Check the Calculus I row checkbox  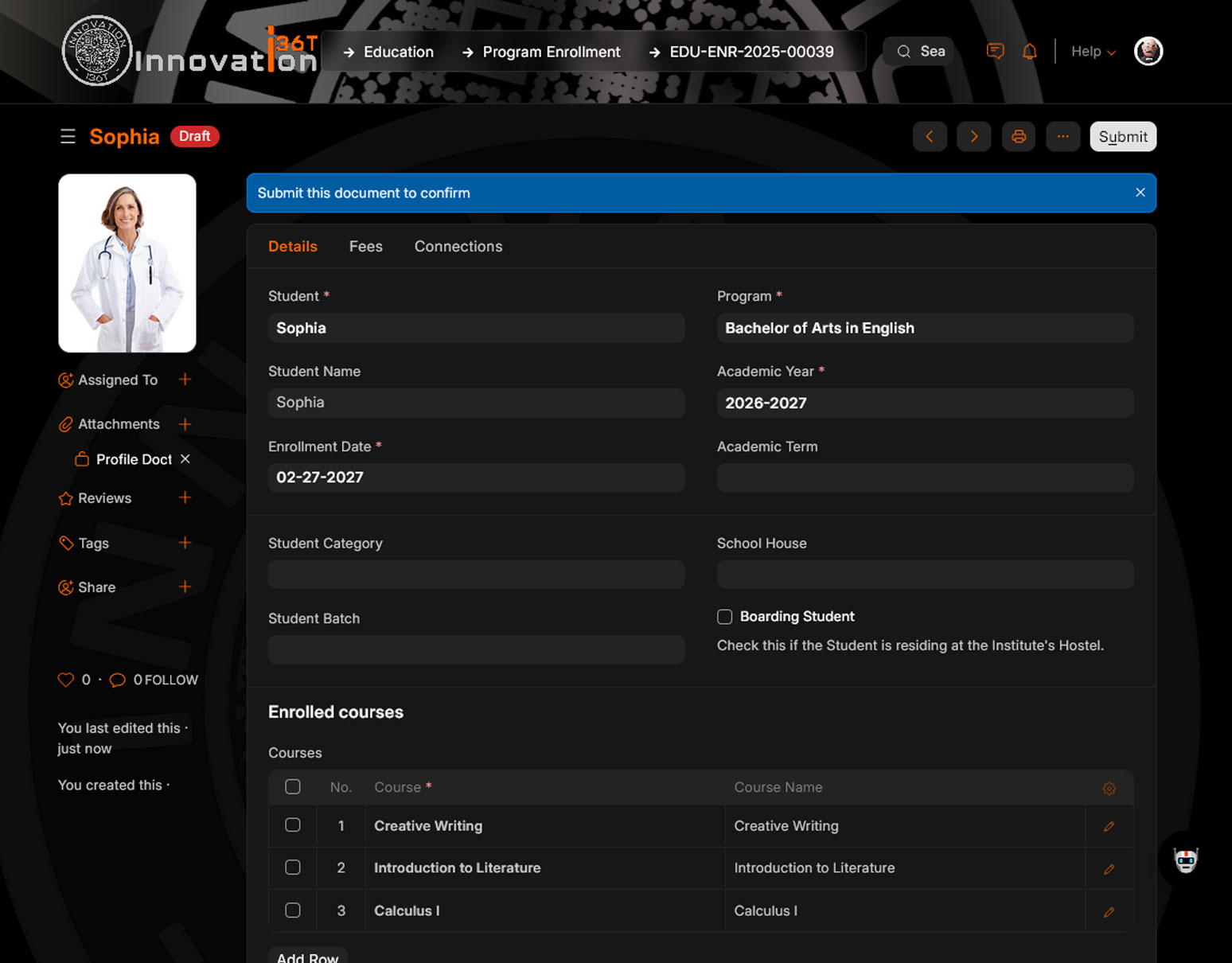click(x=293, y=910)
